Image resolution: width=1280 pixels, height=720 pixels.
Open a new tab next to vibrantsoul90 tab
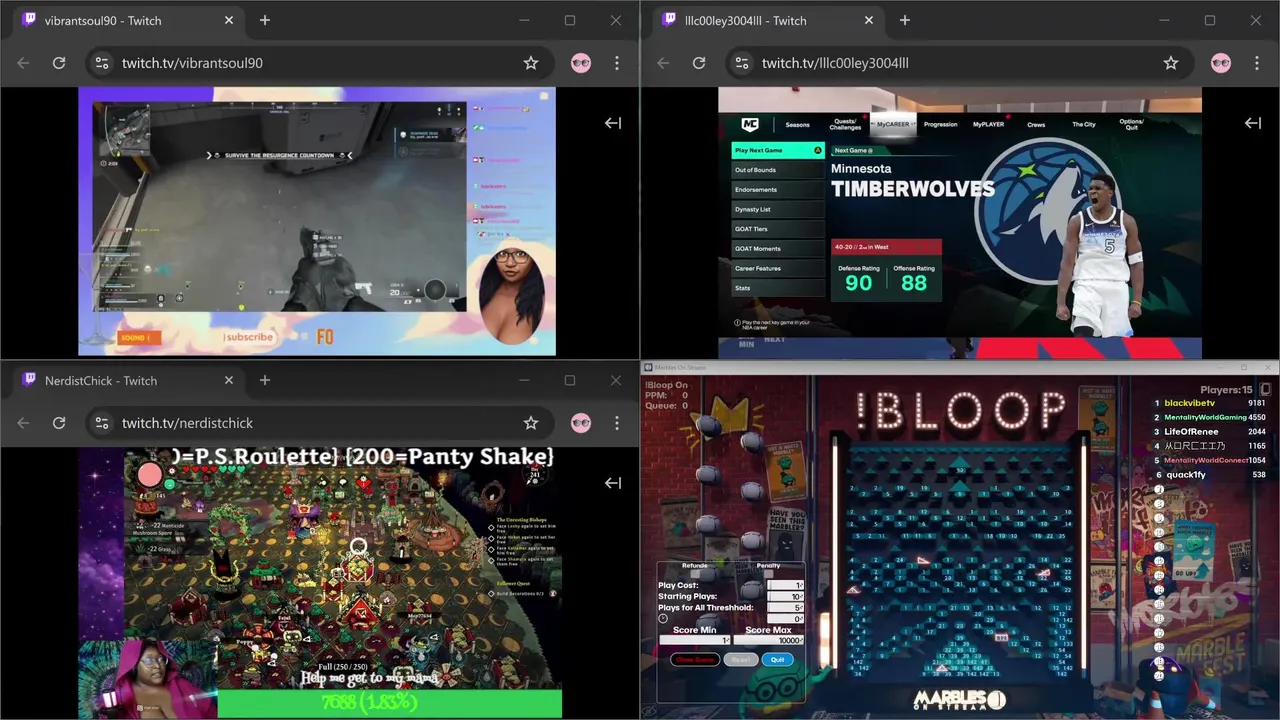265,20
